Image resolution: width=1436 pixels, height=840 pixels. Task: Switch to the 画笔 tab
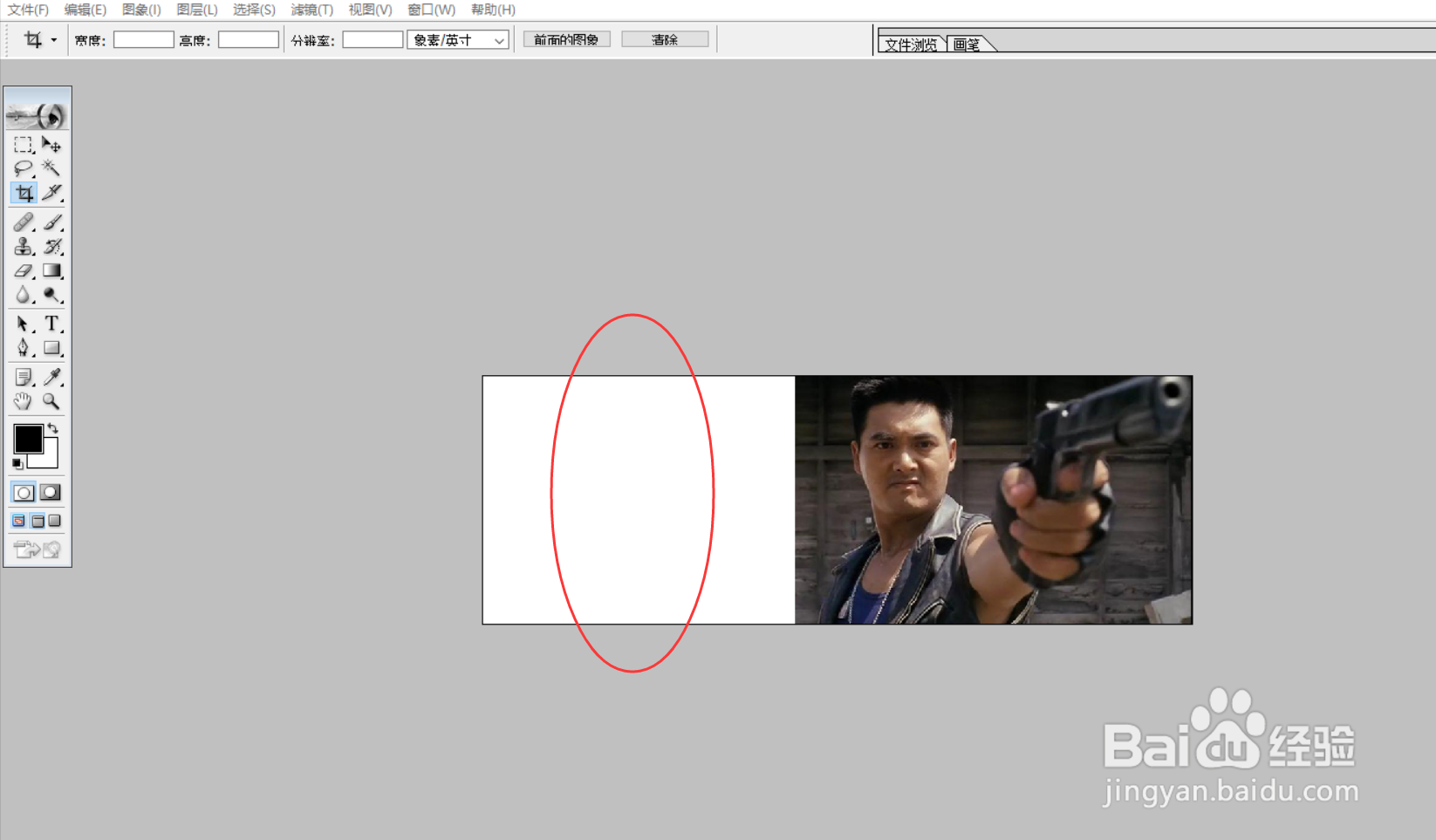pyautogui.click(x=967, y=44)
